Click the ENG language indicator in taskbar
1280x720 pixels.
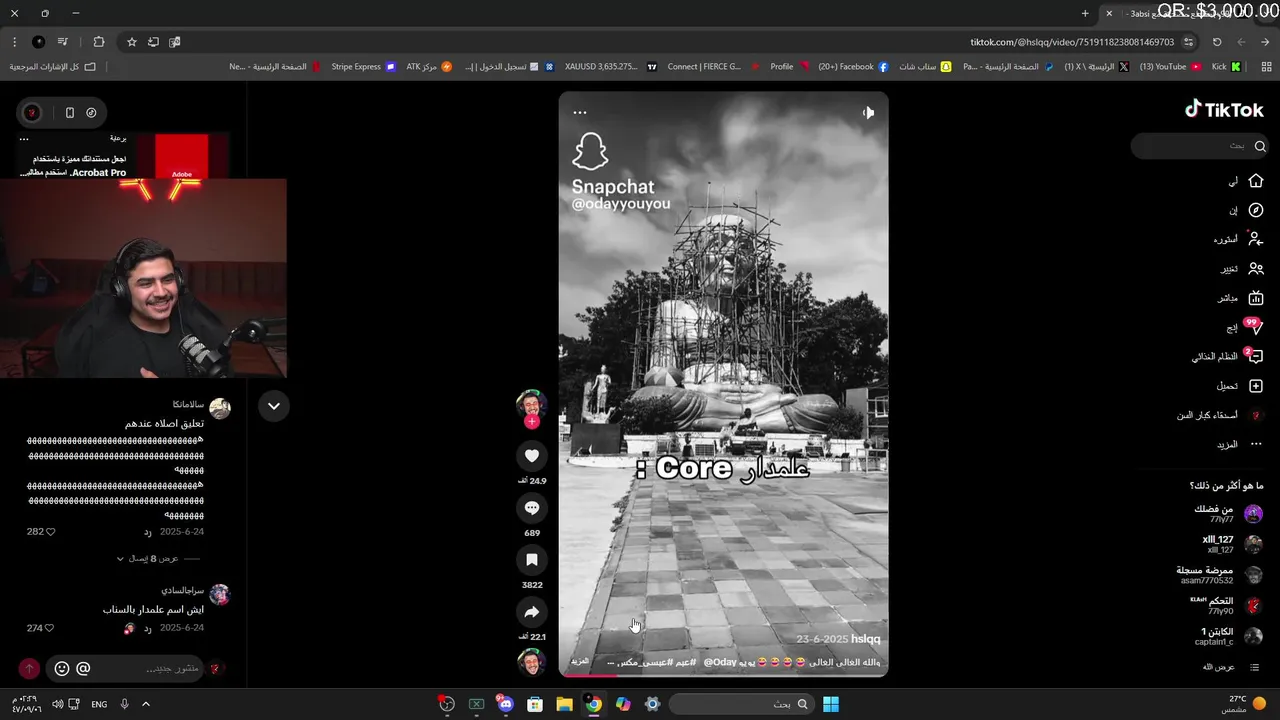click(99, 704)
